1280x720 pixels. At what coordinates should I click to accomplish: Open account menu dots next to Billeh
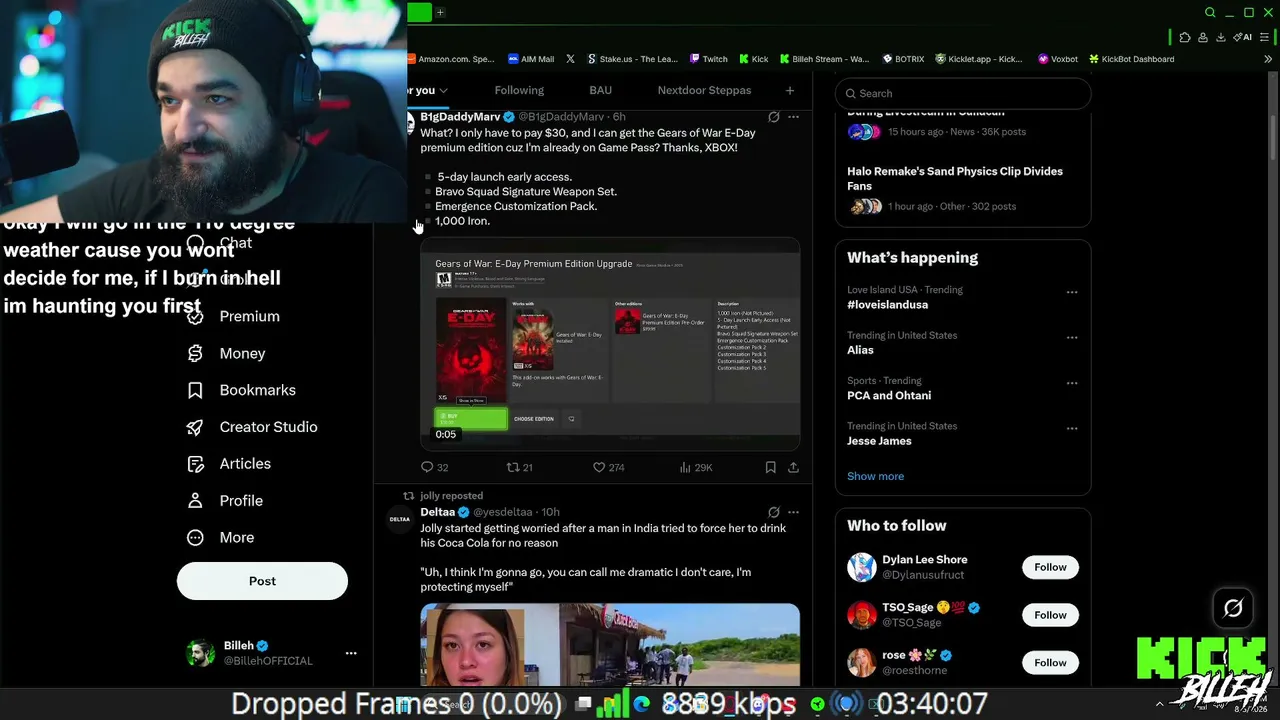click(x=351, y=653)
